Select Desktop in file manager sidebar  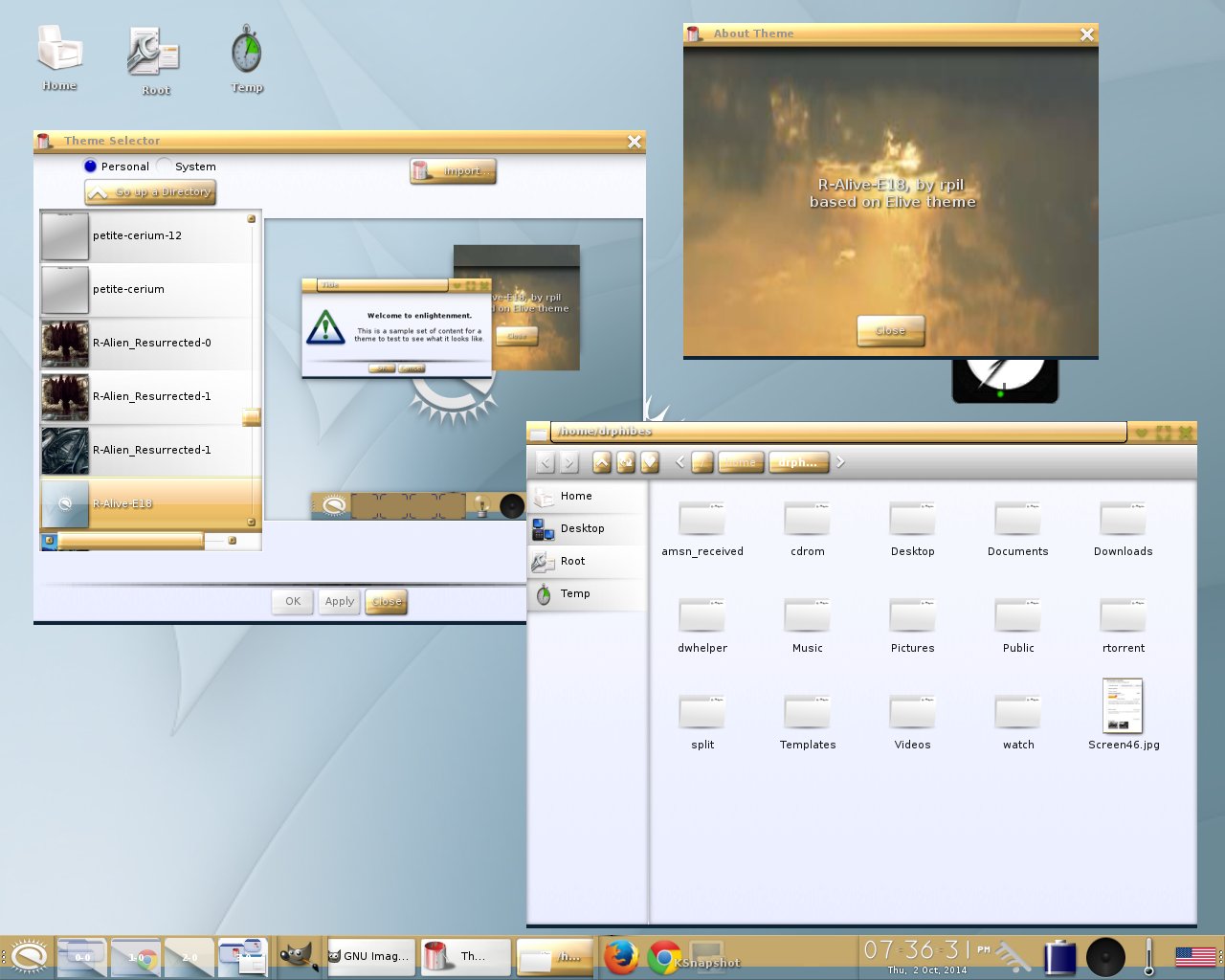(587, 529)
